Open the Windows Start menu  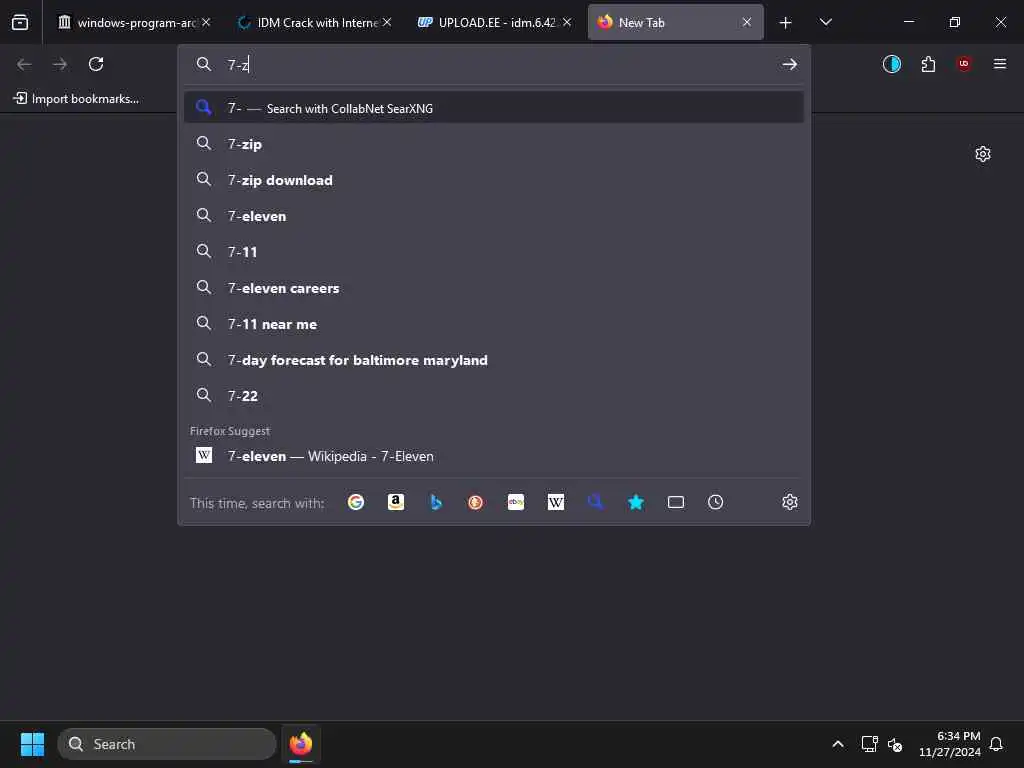pyautogui.click(x=32, y=744)
